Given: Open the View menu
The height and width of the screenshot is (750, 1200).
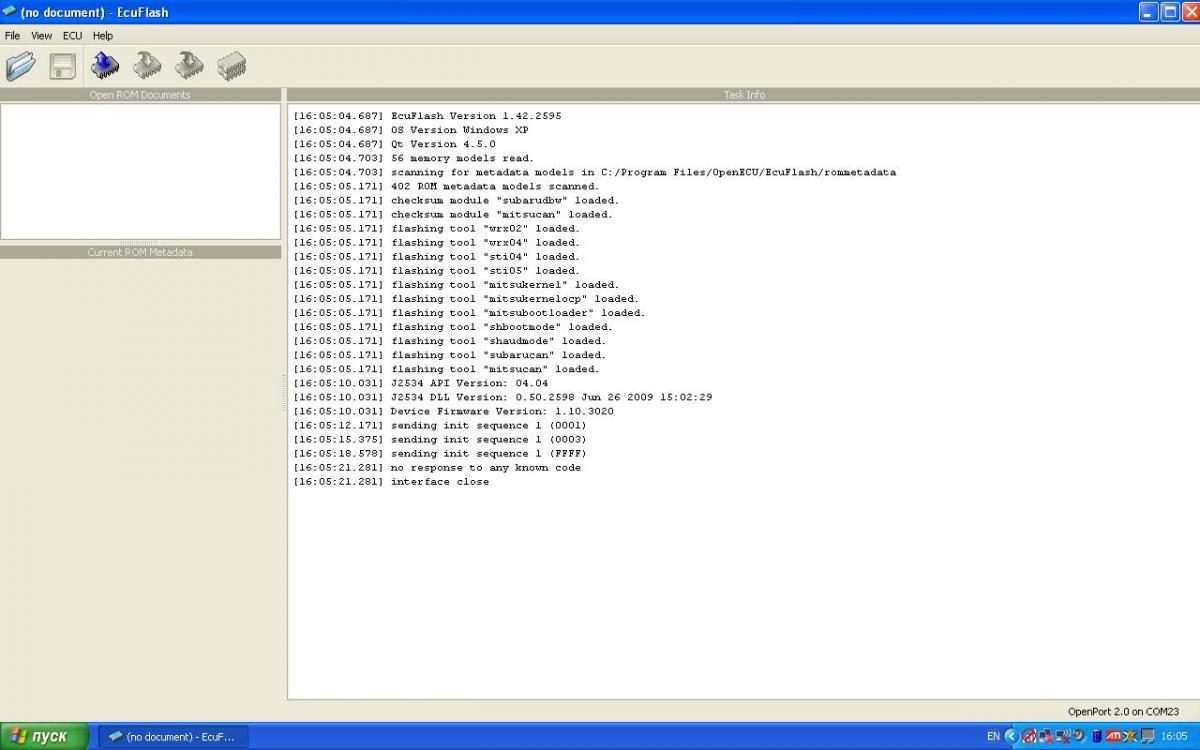Looking at the screenshot, I should pyautogui.click(x=41, y=36).
